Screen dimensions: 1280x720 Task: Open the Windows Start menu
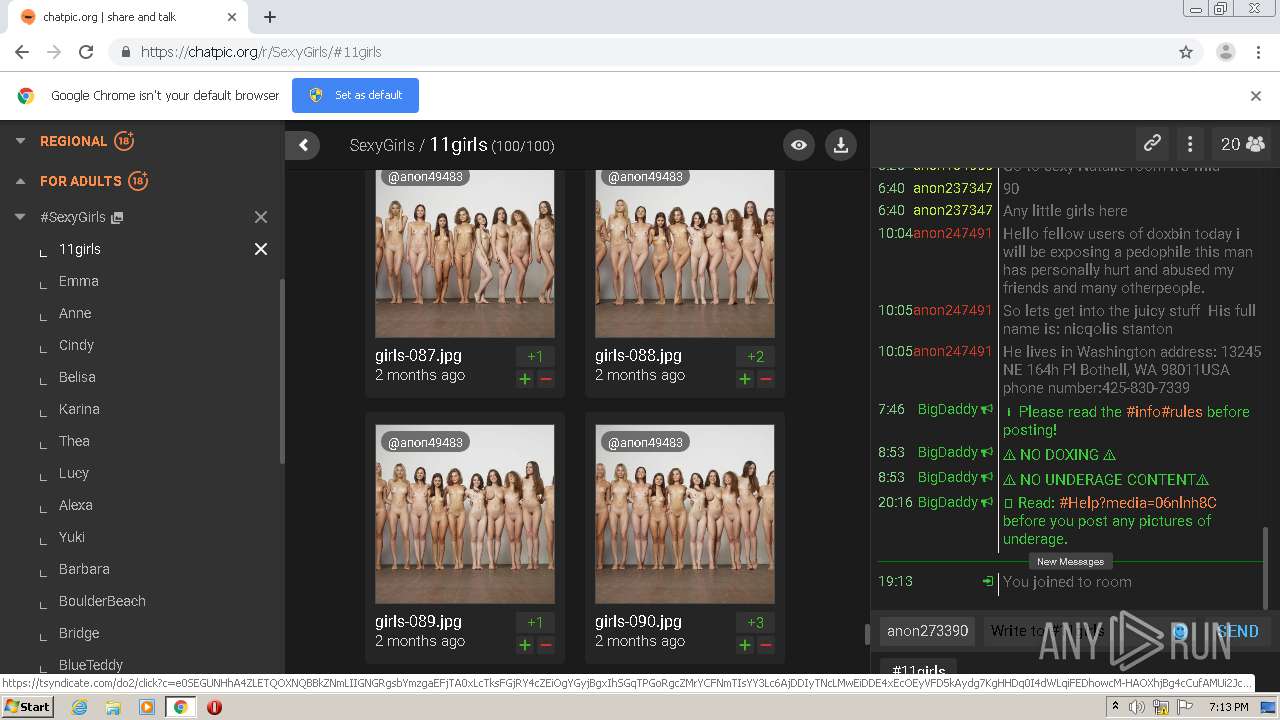(x=27, y=706)
